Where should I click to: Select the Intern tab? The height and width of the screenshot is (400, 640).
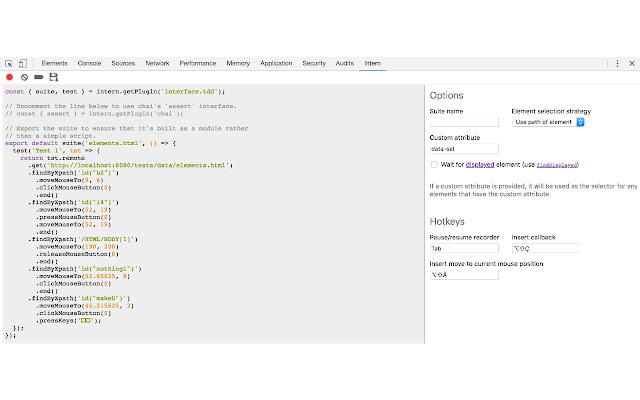[x=372, y=63]
